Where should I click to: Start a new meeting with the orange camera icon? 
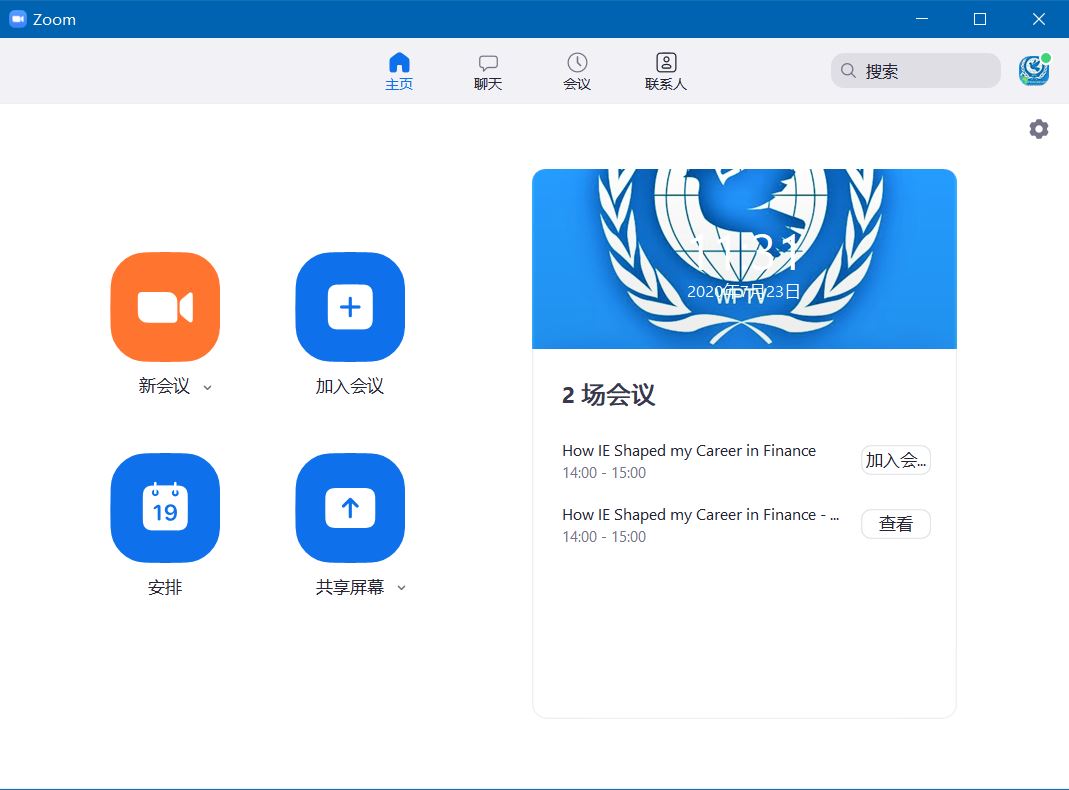pyautogui.click(x=165, y=307)
